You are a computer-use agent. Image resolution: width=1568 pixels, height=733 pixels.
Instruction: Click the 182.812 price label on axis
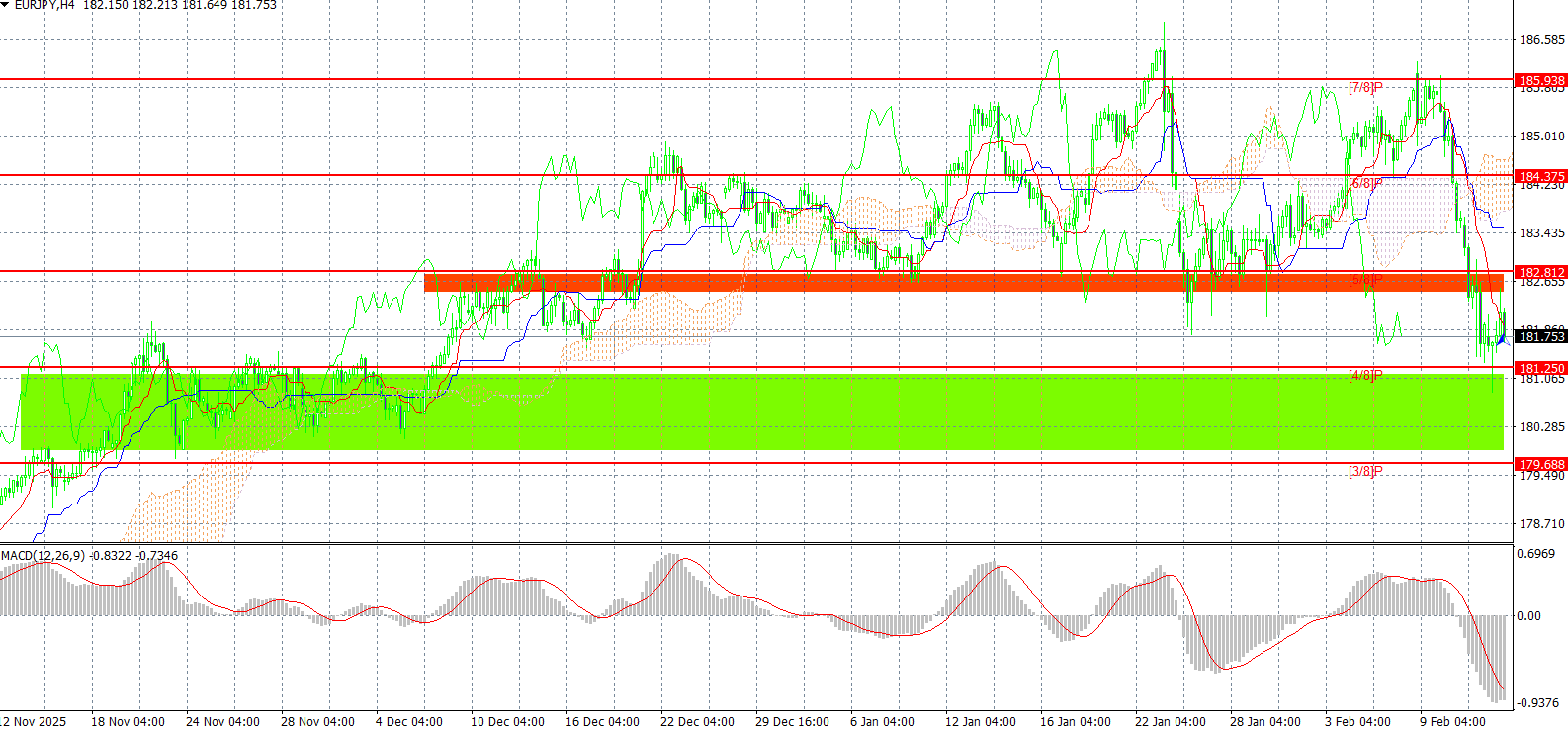pos(1541,272)
